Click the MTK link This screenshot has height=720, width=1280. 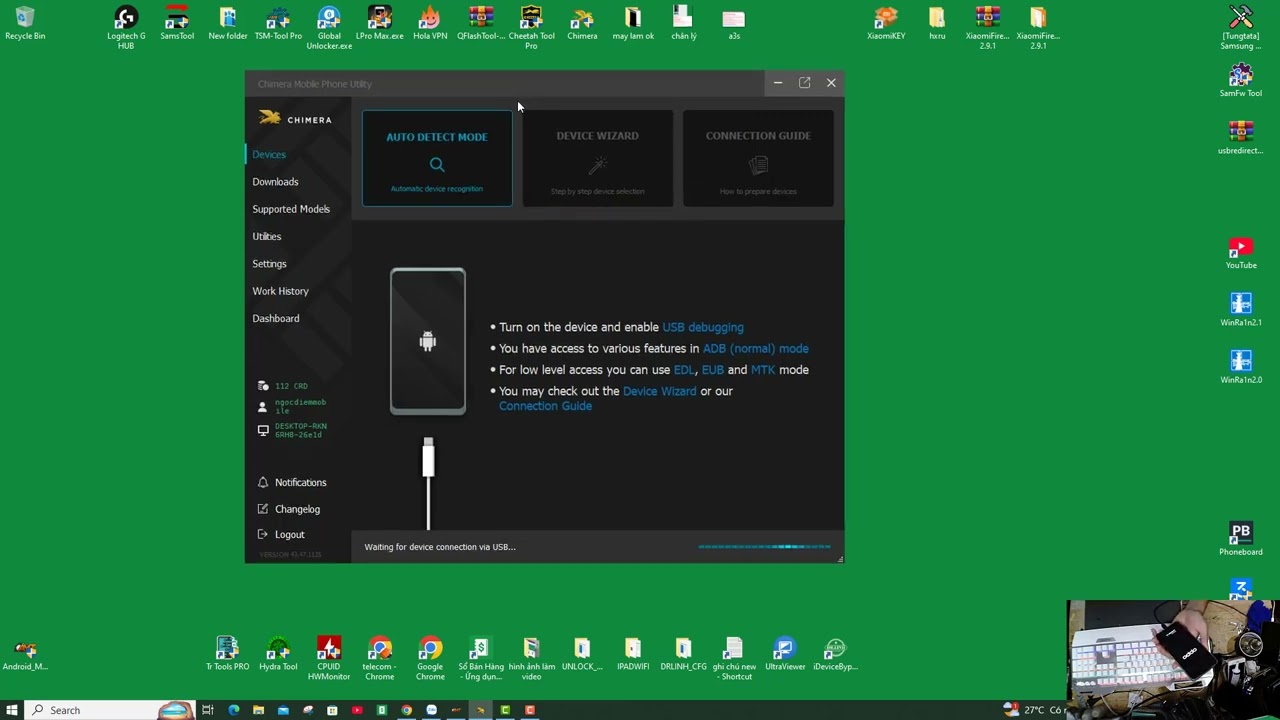point(763,370)
